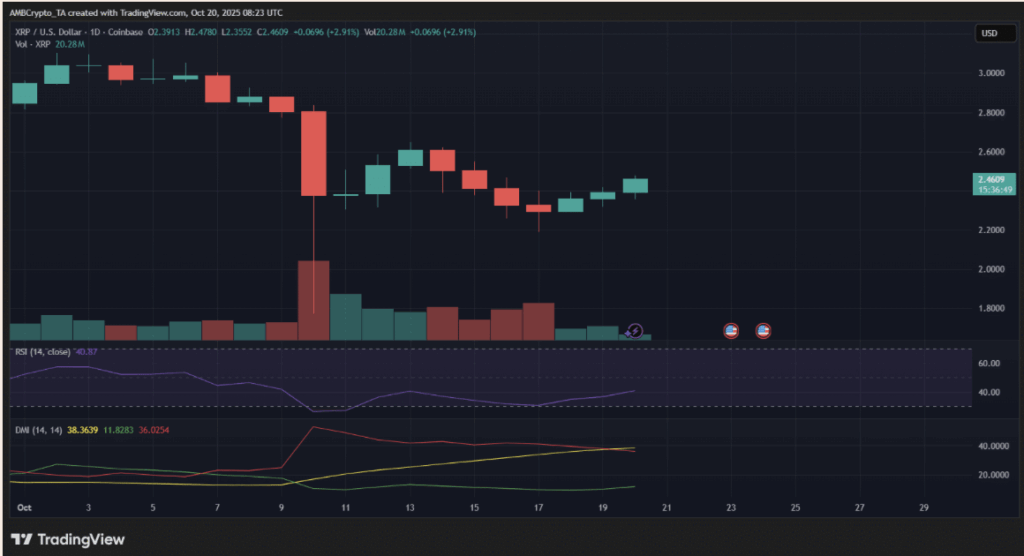Click the tallest red volume bar
The width and height of the screenshot is (1024, 556).
(314, 300)
